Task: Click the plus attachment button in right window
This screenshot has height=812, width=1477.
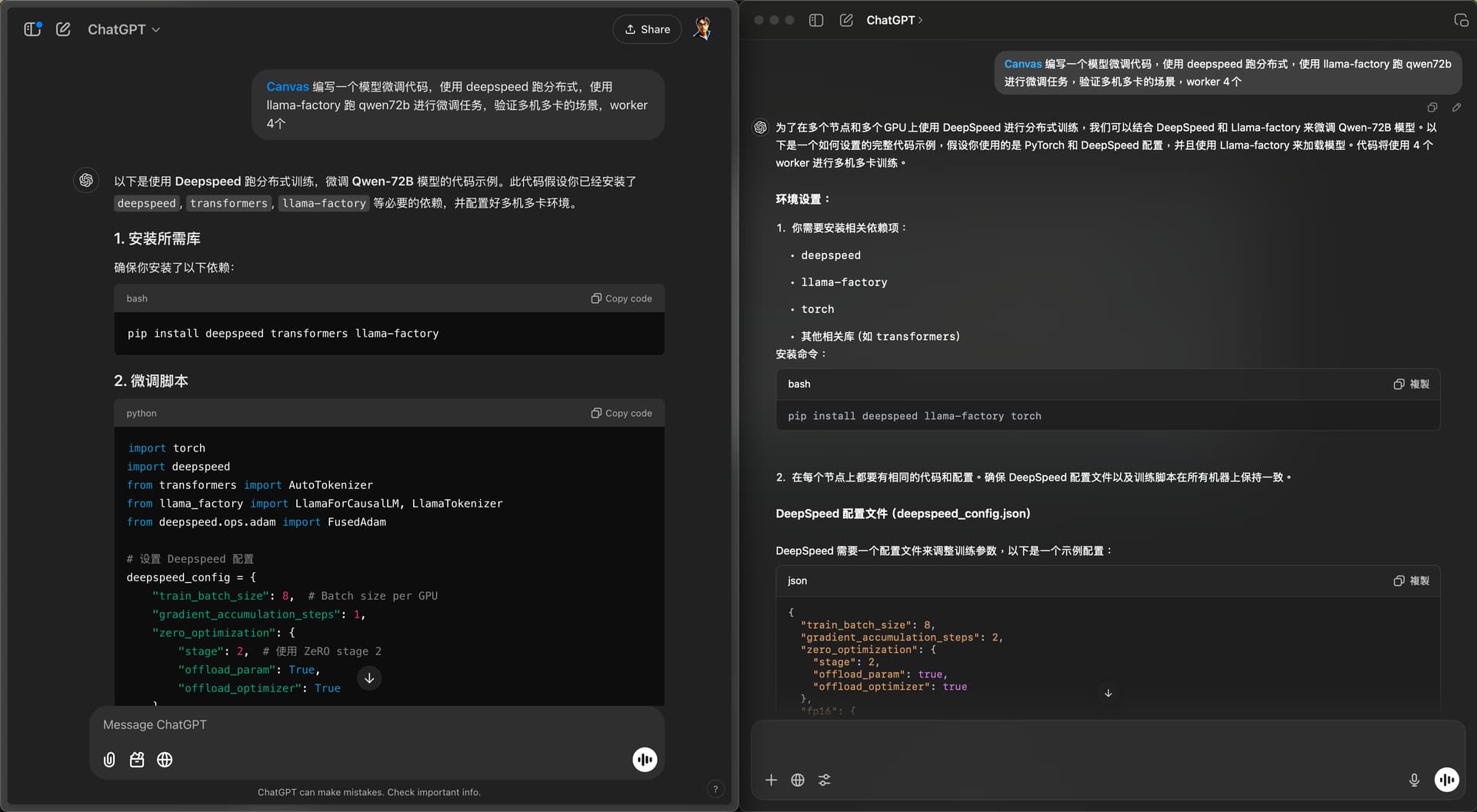Action: 771,780
